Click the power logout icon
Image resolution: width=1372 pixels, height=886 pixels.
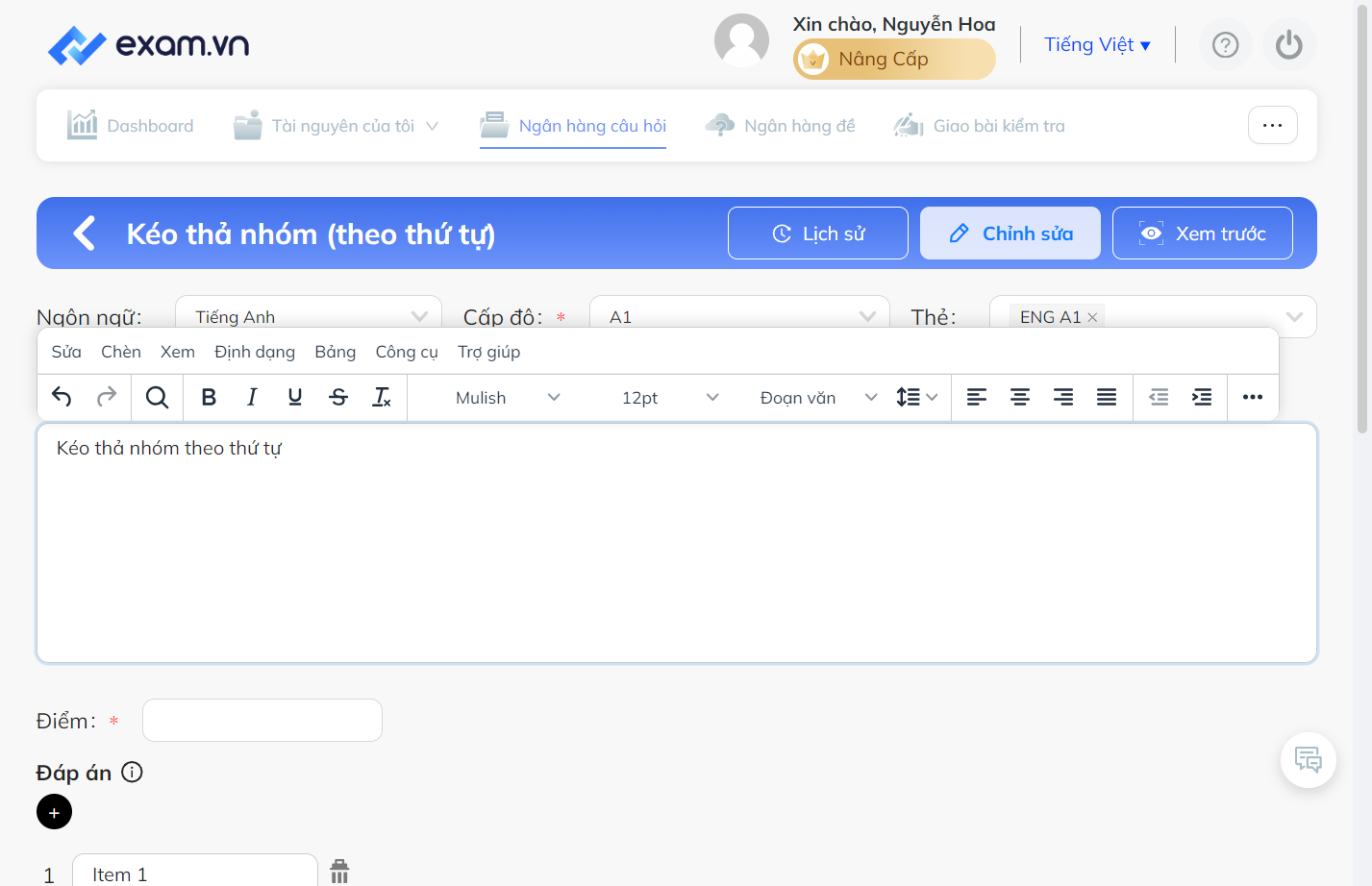(x=1289, y=45)
